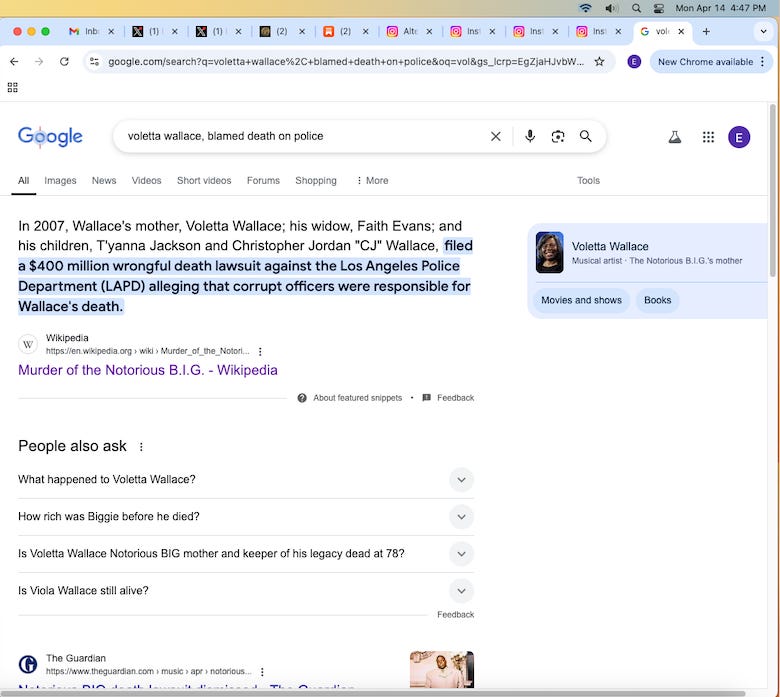780x697 pixels.
Task: Switch to the Images results tab
Action: tap(60, 181)
